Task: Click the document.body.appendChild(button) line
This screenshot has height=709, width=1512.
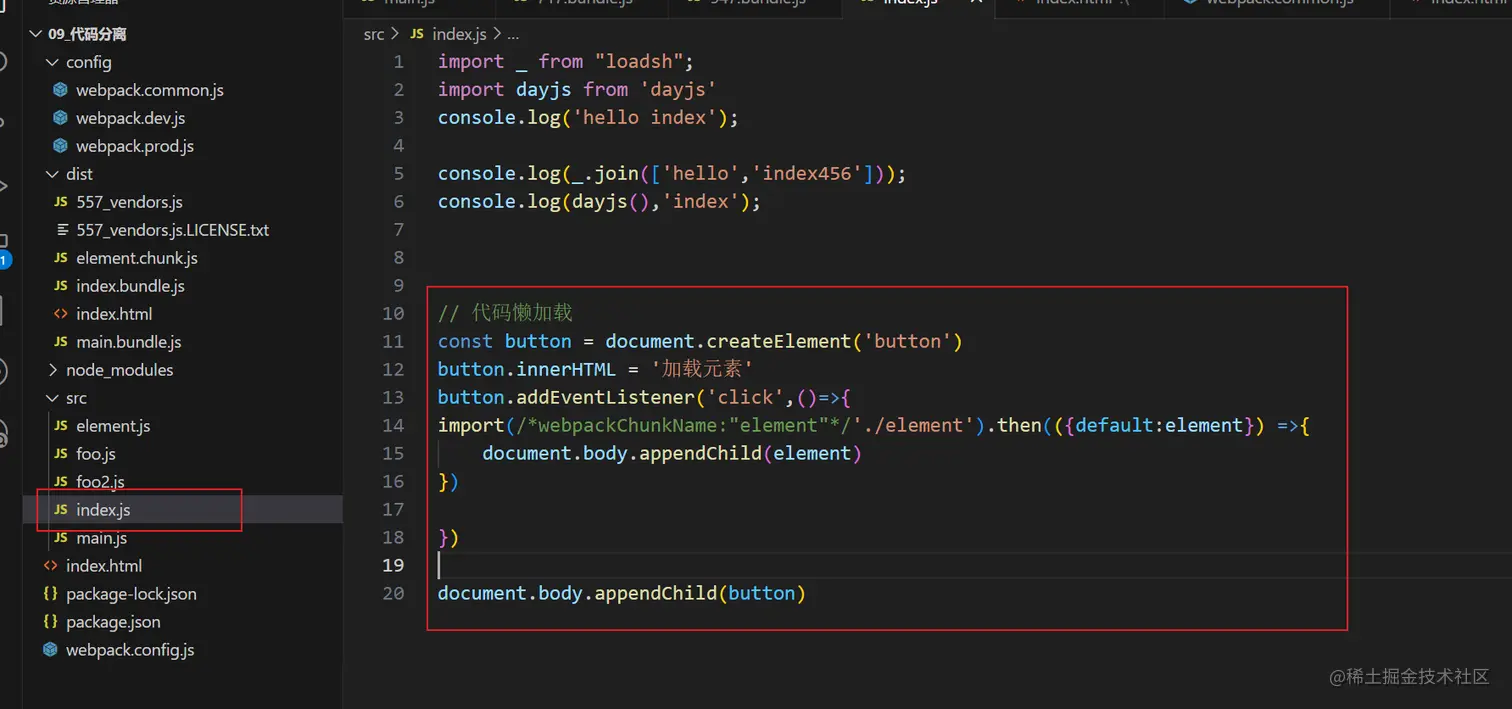Action: (622, 594)
